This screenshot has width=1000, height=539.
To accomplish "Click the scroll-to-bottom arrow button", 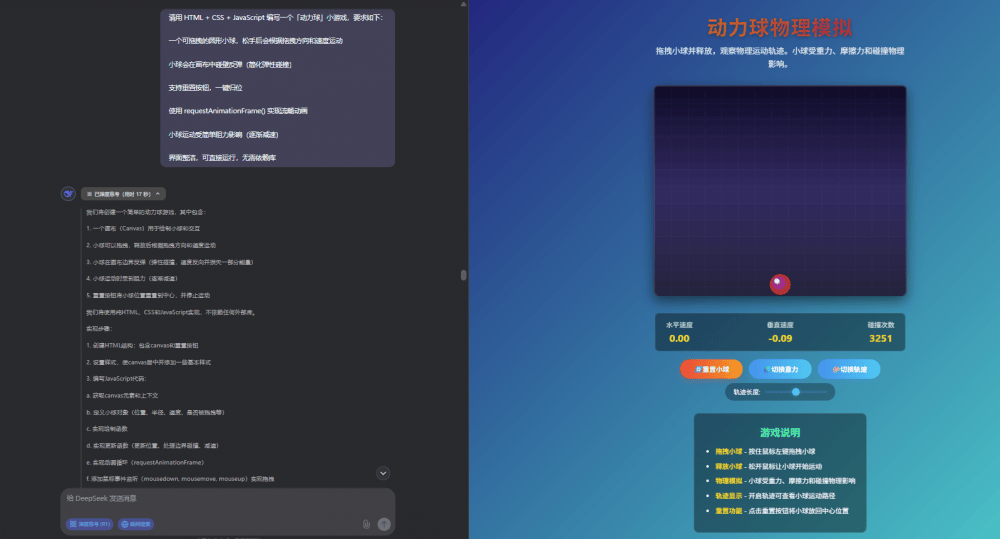I will pos(383,473).
